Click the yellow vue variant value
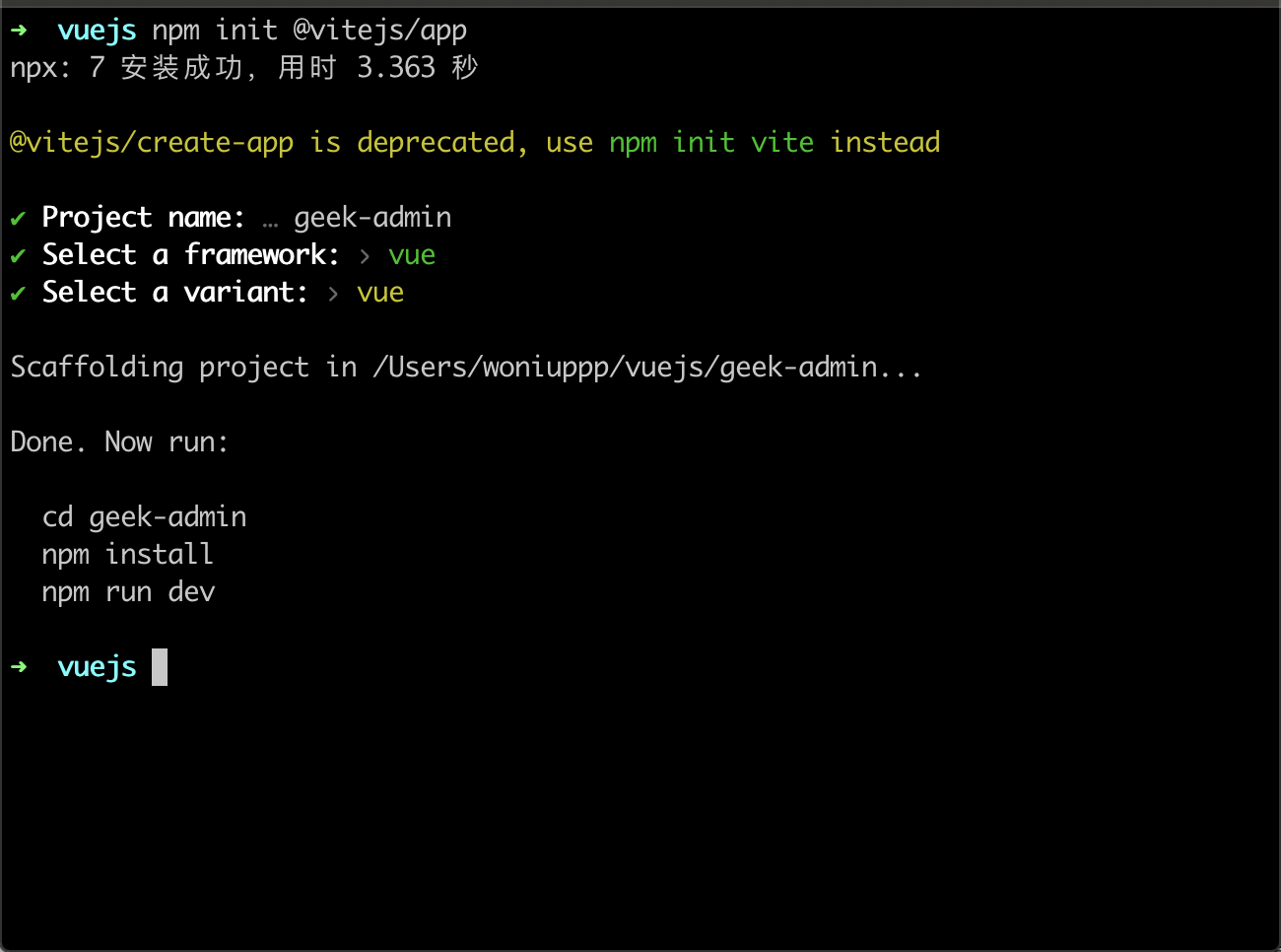 [x=380, y=293]
